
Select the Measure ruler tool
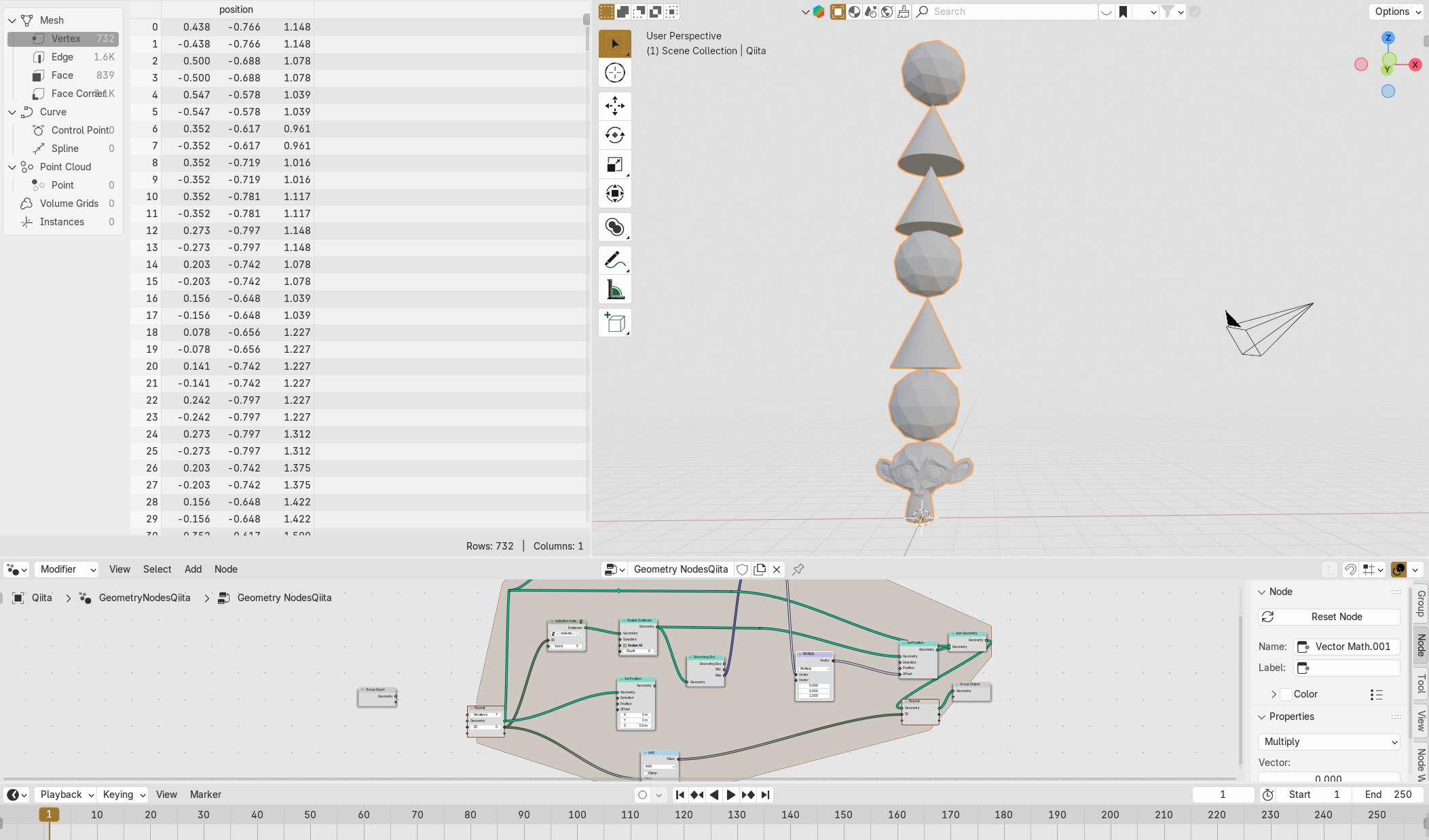[x=614, y=290]
